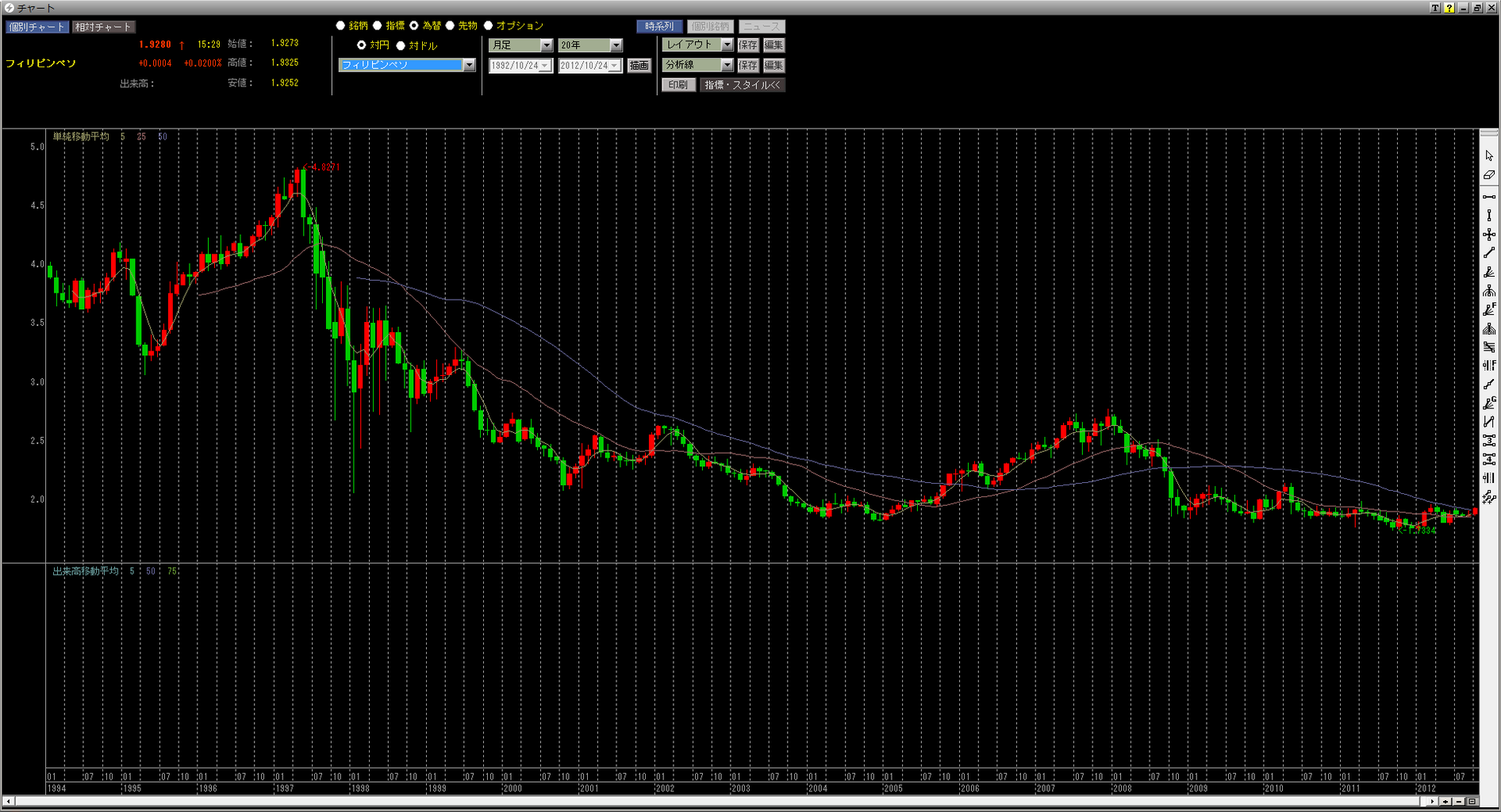Image resolution: width=1501 pixels, height=812 pixels.
Task: Choose the 対ドル radio option
Action: (401, 45)
